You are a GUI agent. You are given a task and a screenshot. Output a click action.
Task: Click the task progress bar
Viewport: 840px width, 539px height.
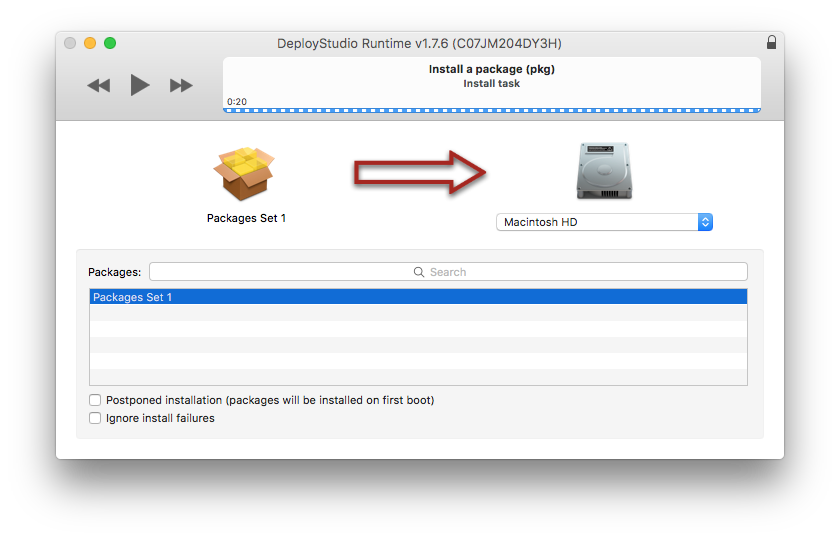[492, 110]
